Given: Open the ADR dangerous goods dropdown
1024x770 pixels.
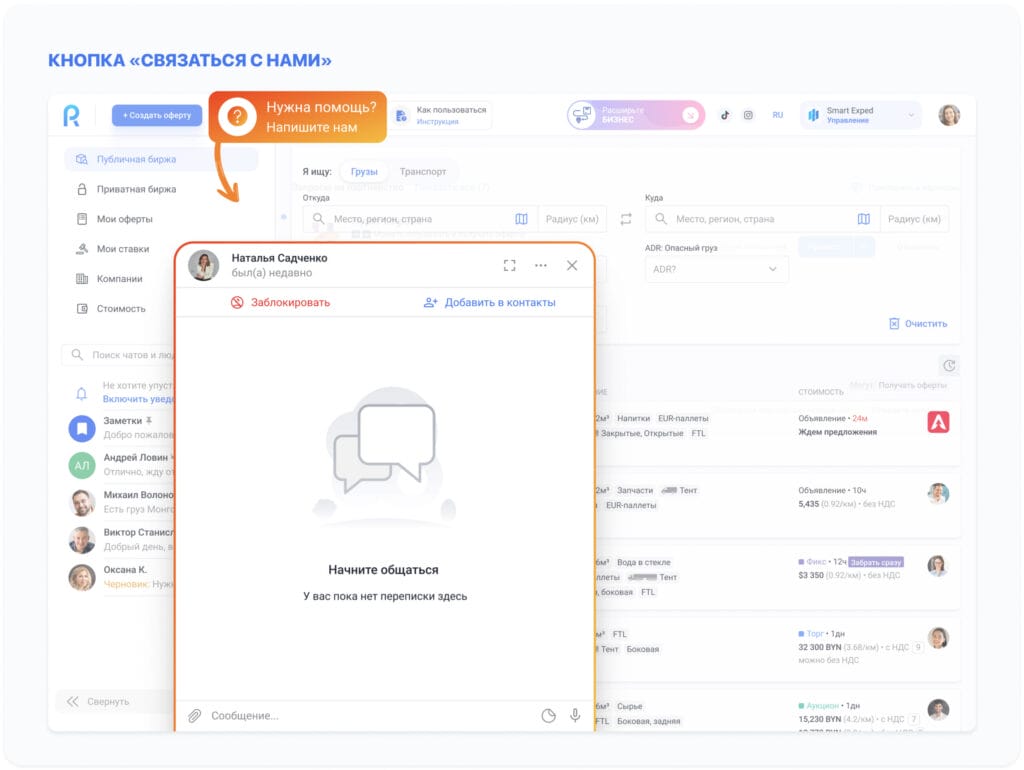Looking at the screenshot, I should click(x=716, y=269).
